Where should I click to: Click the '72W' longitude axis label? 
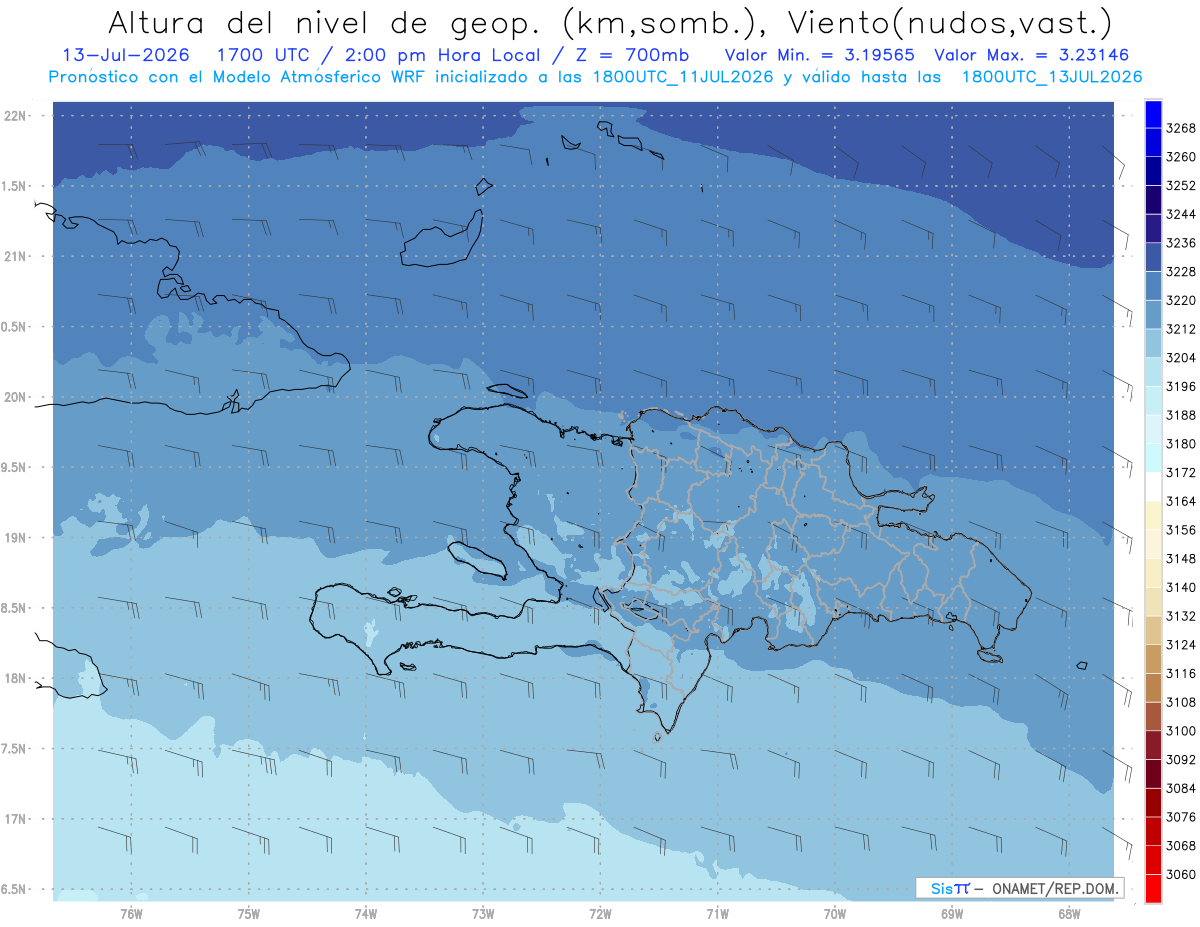click(600, 914)
